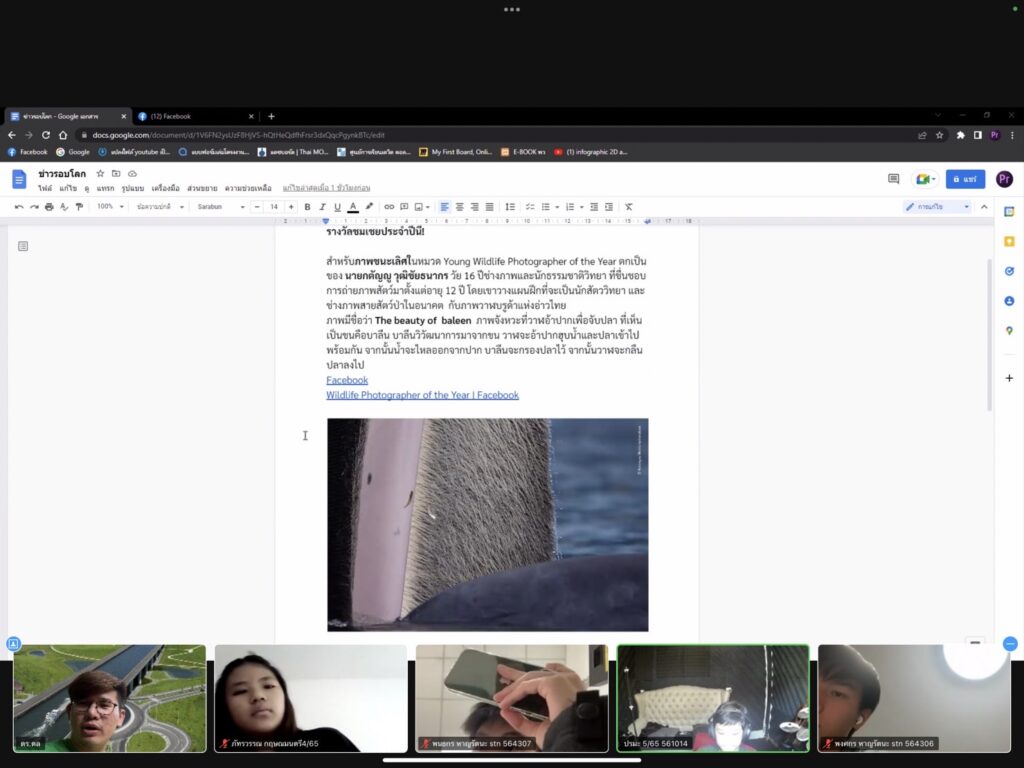1024x768 pixels.
Task: Expand the editing mode dropdown
Action: point(937,207)
